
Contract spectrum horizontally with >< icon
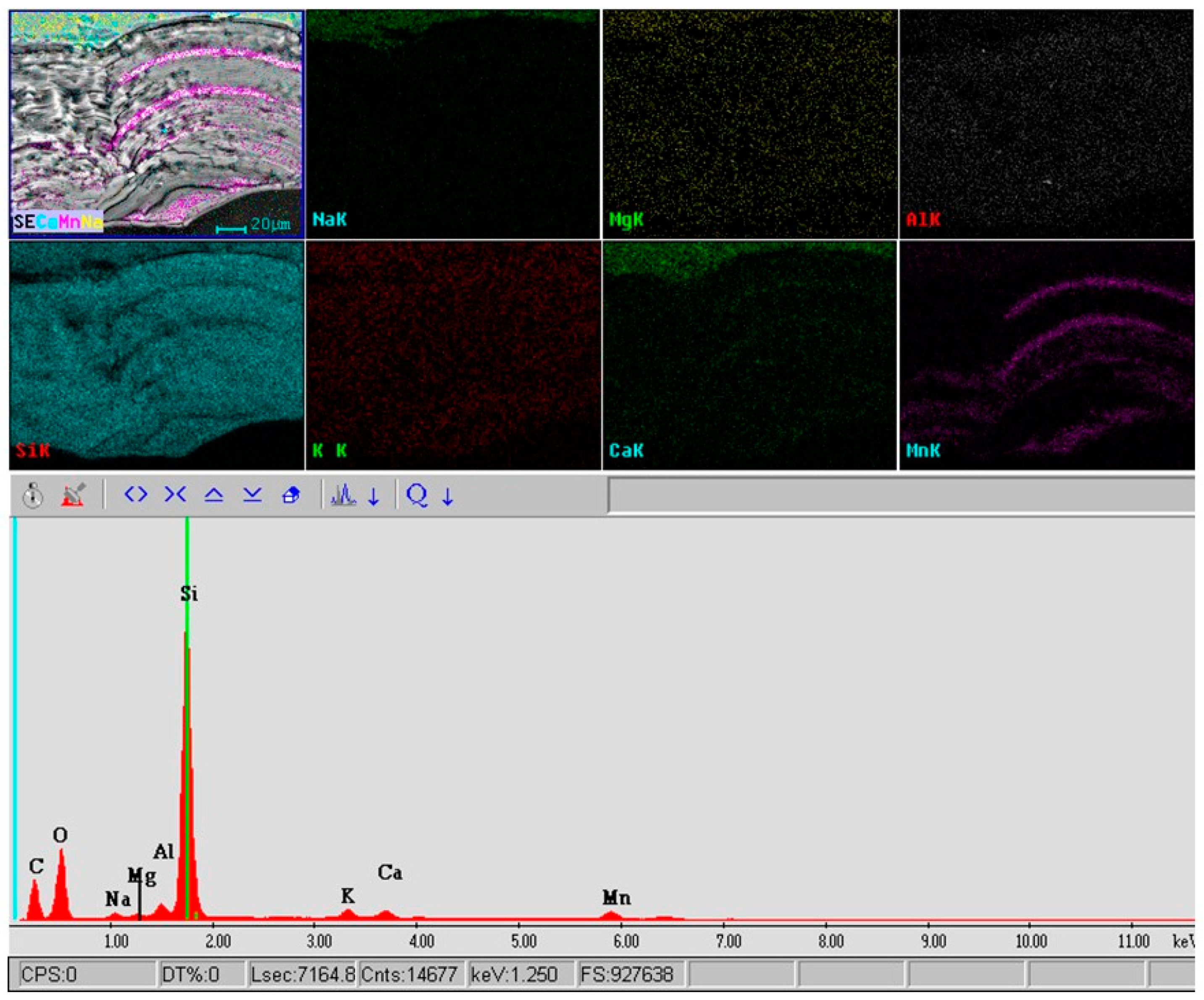click(x=176, y=494)
